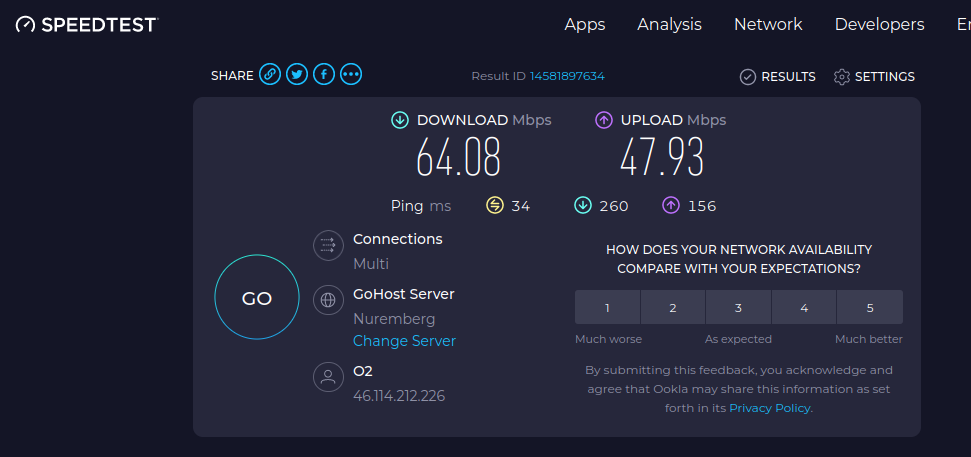Screen dimensions: 971x457
Task: Click the O2 provider name
Action: tap(363, 371)
